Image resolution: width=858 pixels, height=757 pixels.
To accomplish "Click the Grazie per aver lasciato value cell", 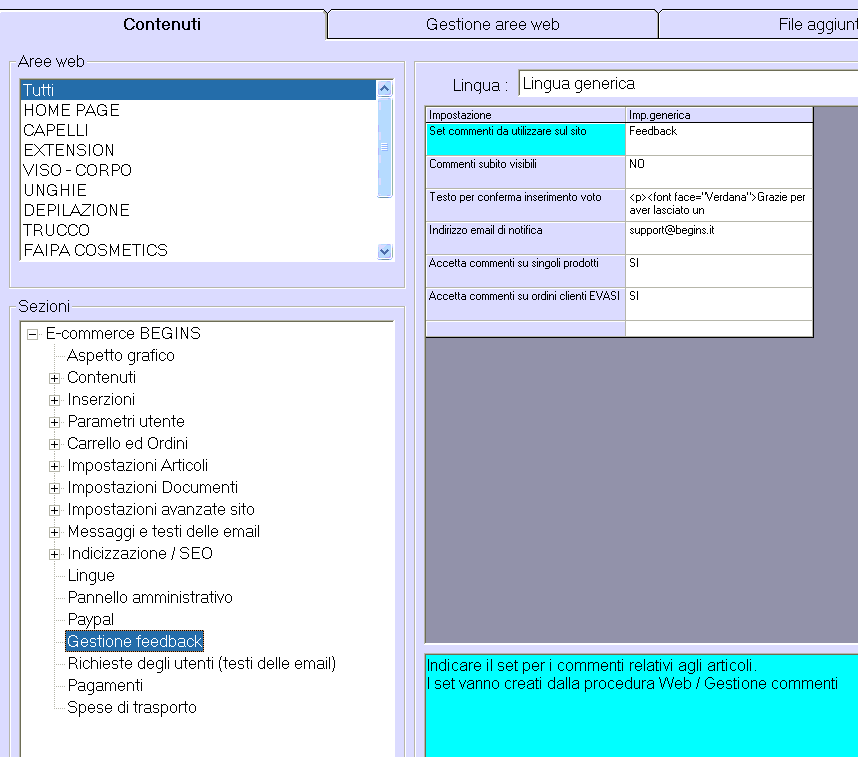I will point(719,205).
